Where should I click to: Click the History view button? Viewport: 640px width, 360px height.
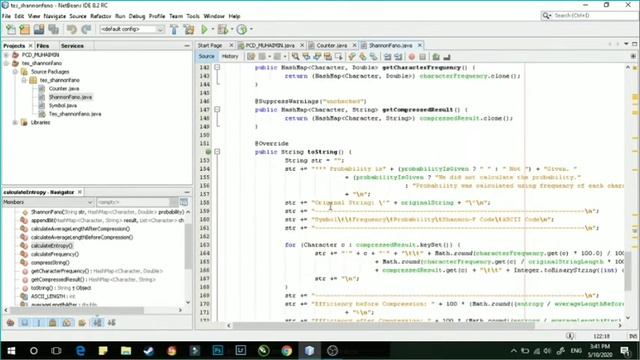[x=230, y=56]
